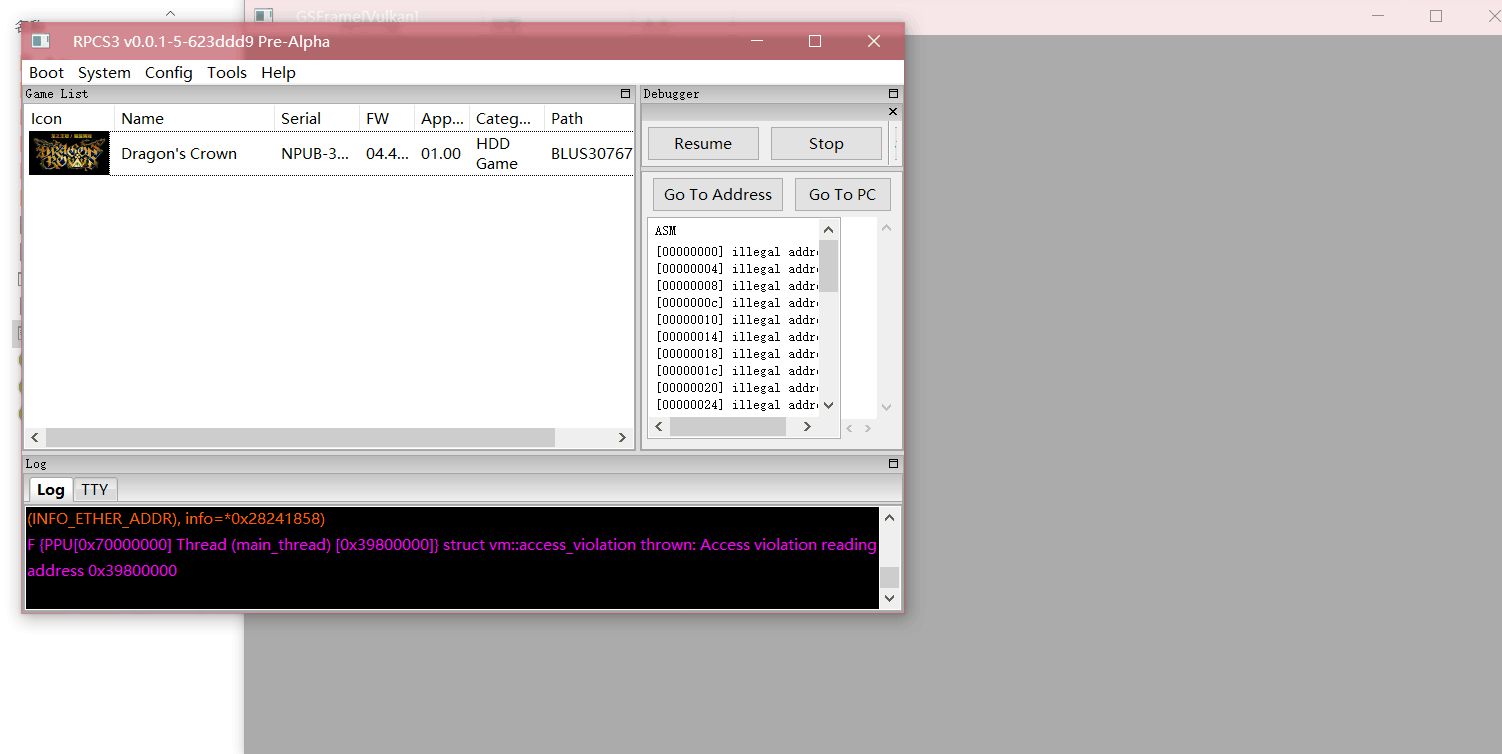Close the RPCS3 window

click(874, 41)
